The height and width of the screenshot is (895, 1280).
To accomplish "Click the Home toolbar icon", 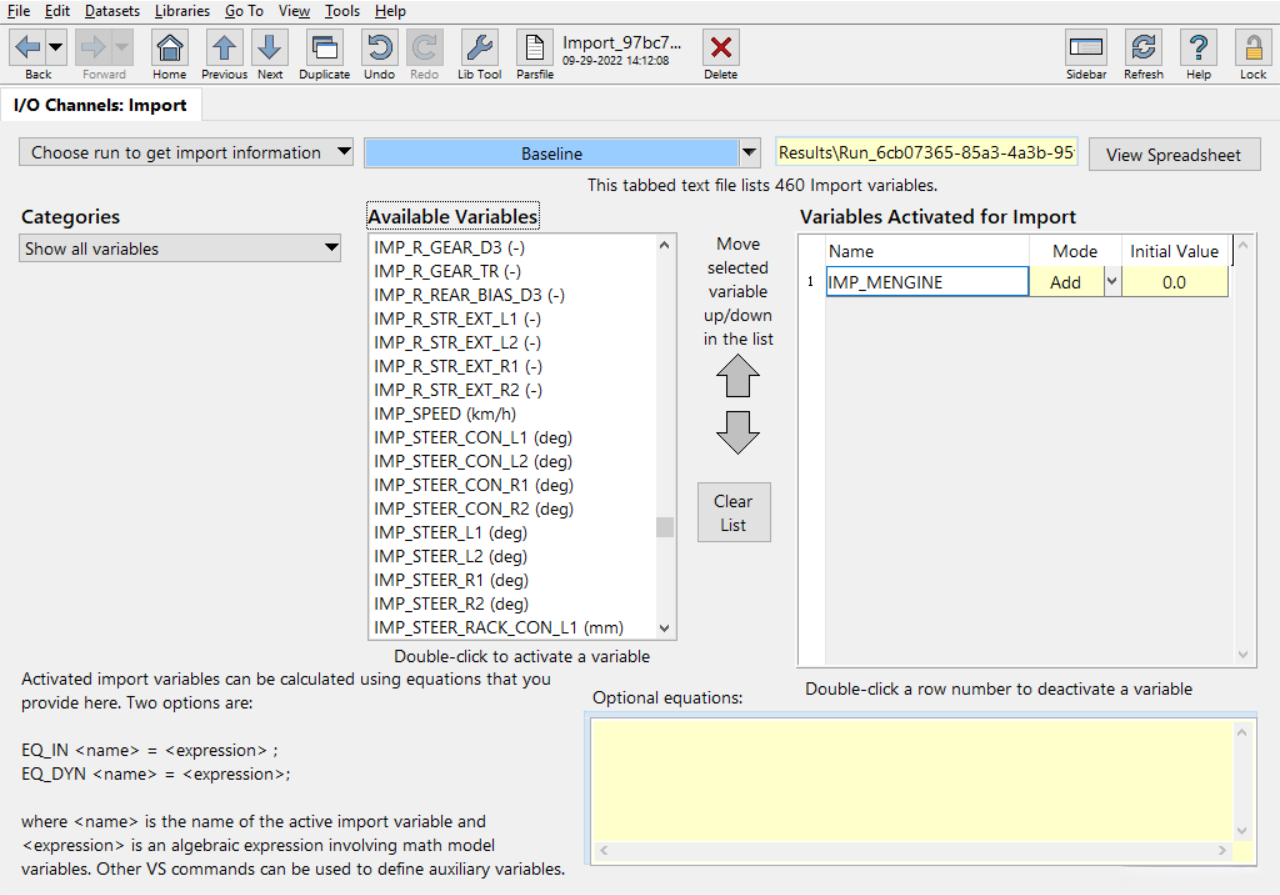I will coord(169,48).
